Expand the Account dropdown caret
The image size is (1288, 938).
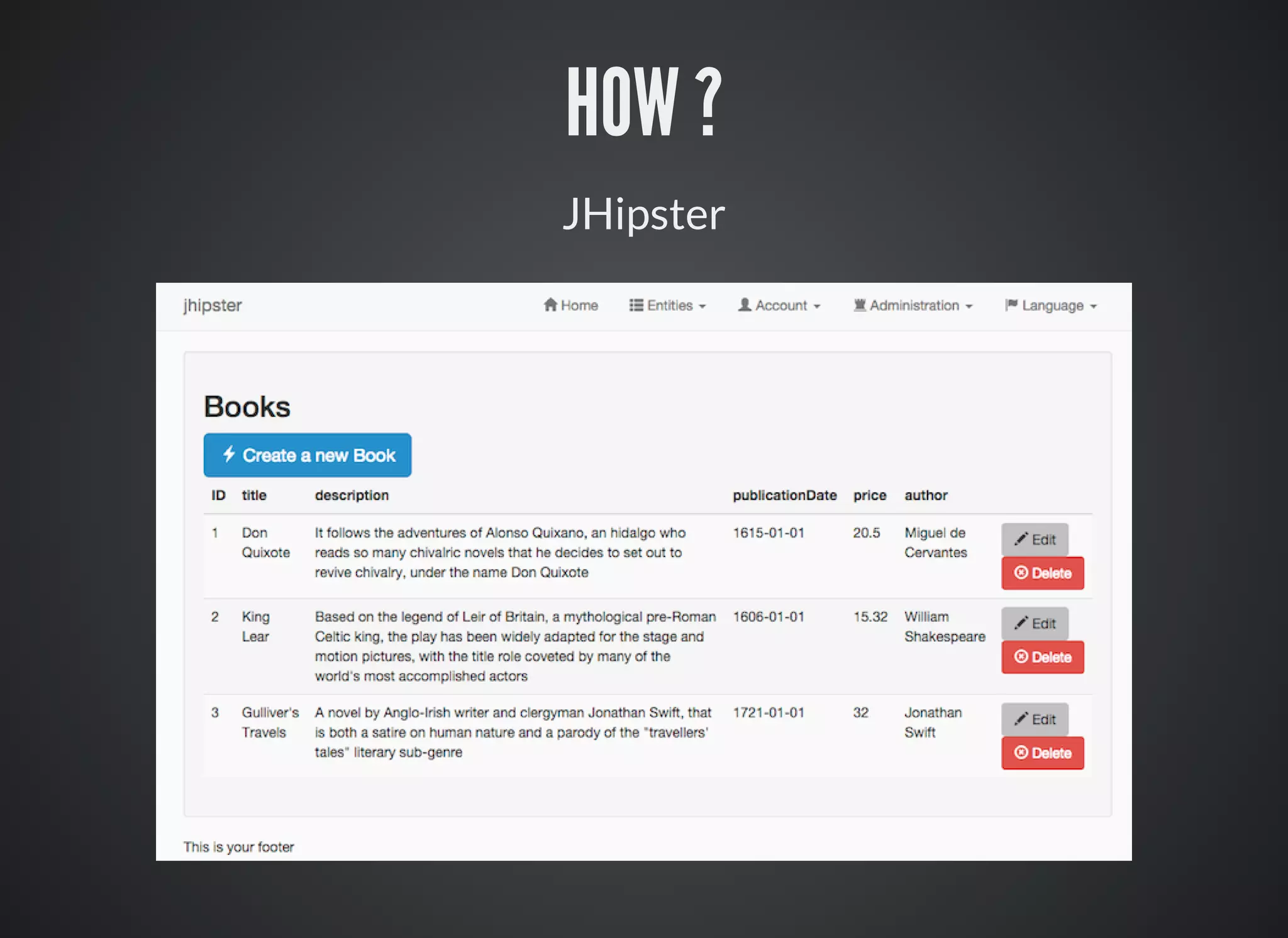(x=817, y=307)
